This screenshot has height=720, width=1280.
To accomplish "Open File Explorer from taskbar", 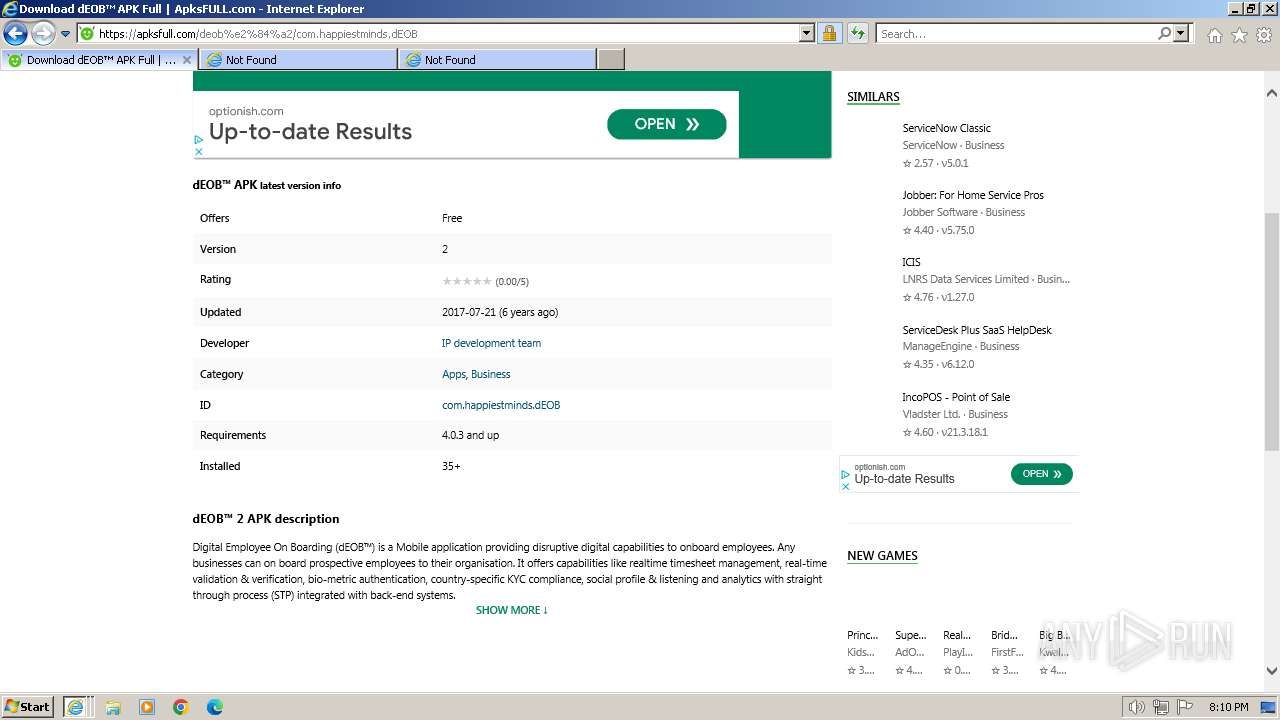I will coord(113,707).
